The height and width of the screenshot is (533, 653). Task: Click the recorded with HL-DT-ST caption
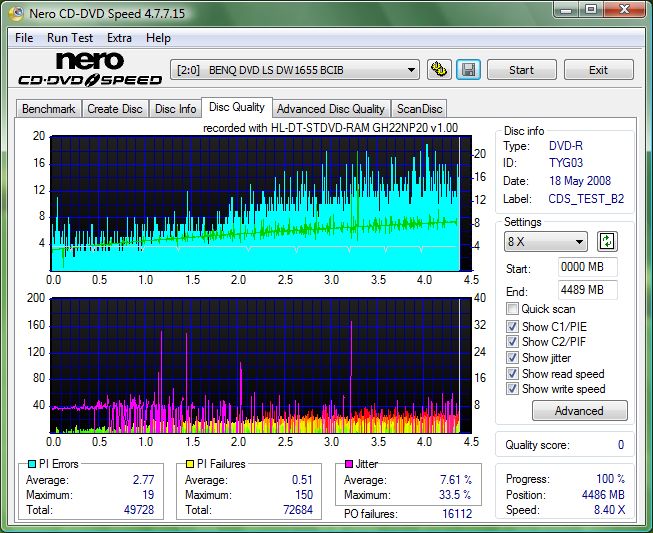tap(330, 128)
